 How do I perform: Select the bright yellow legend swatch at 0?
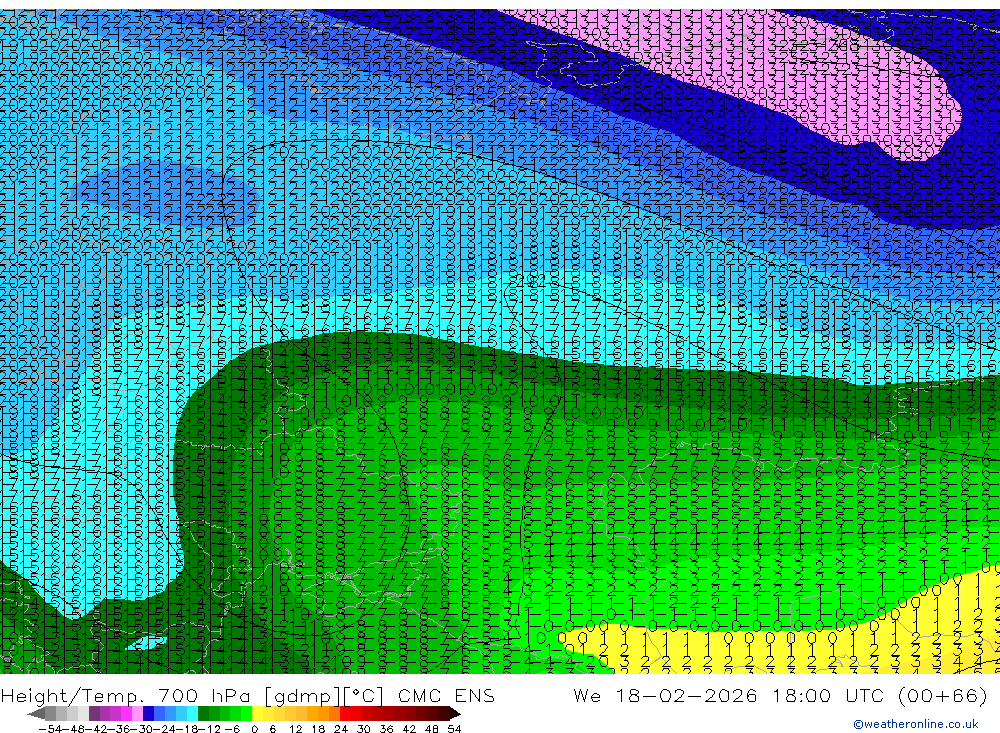tap(258, 714)
